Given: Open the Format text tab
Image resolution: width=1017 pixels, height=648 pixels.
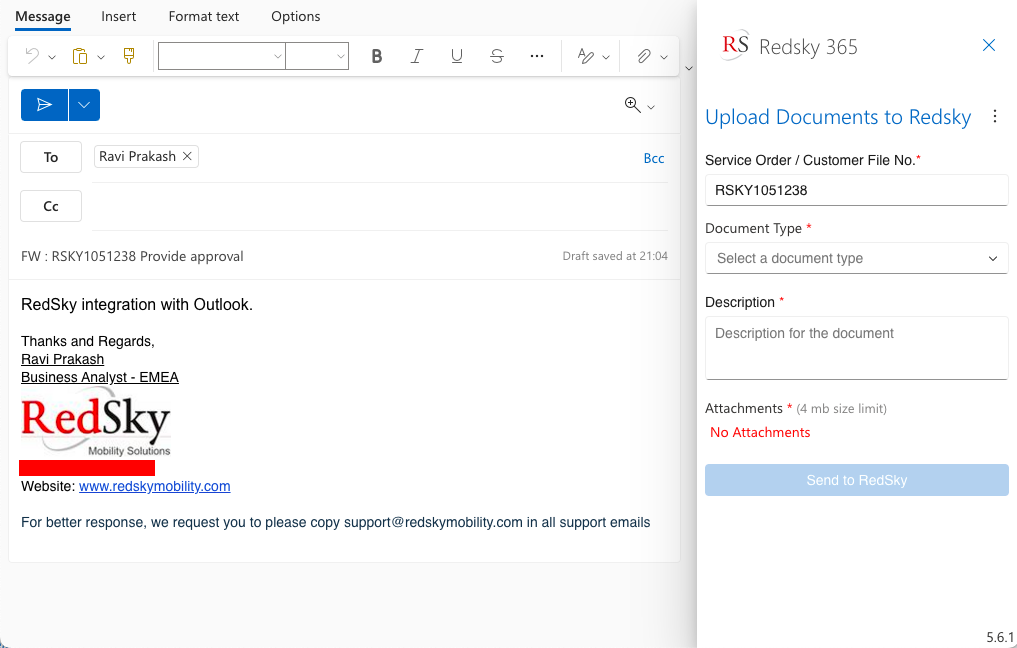Looking at the screenshot, I should point(204,16).
